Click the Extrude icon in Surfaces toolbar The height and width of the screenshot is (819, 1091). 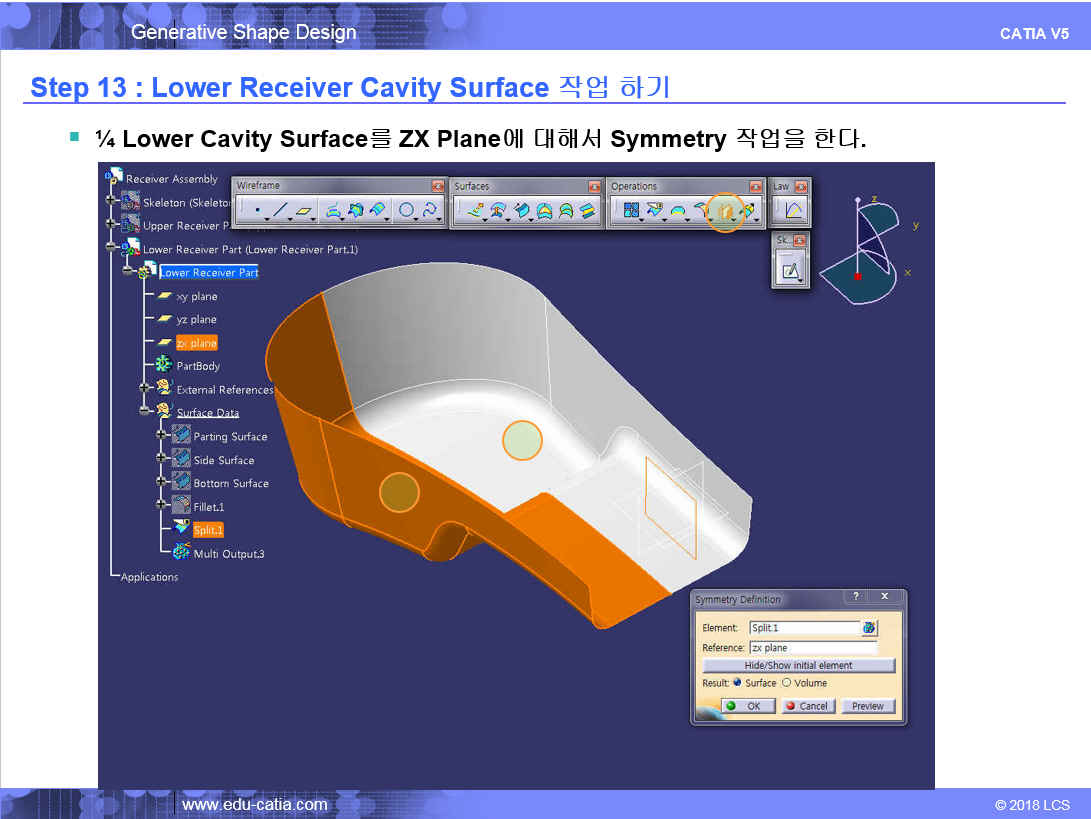[x=475, y=211]
